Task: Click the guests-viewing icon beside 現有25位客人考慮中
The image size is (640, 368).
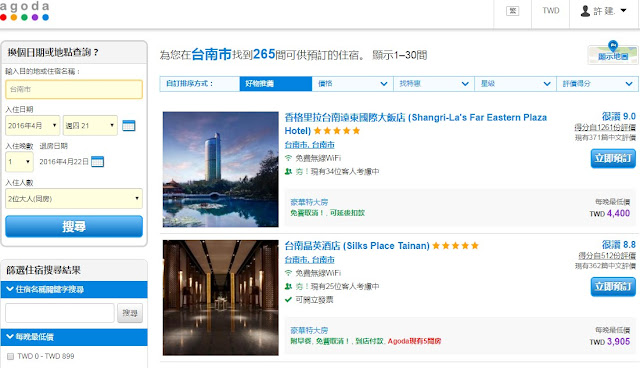Action: (x=288, y=286)
